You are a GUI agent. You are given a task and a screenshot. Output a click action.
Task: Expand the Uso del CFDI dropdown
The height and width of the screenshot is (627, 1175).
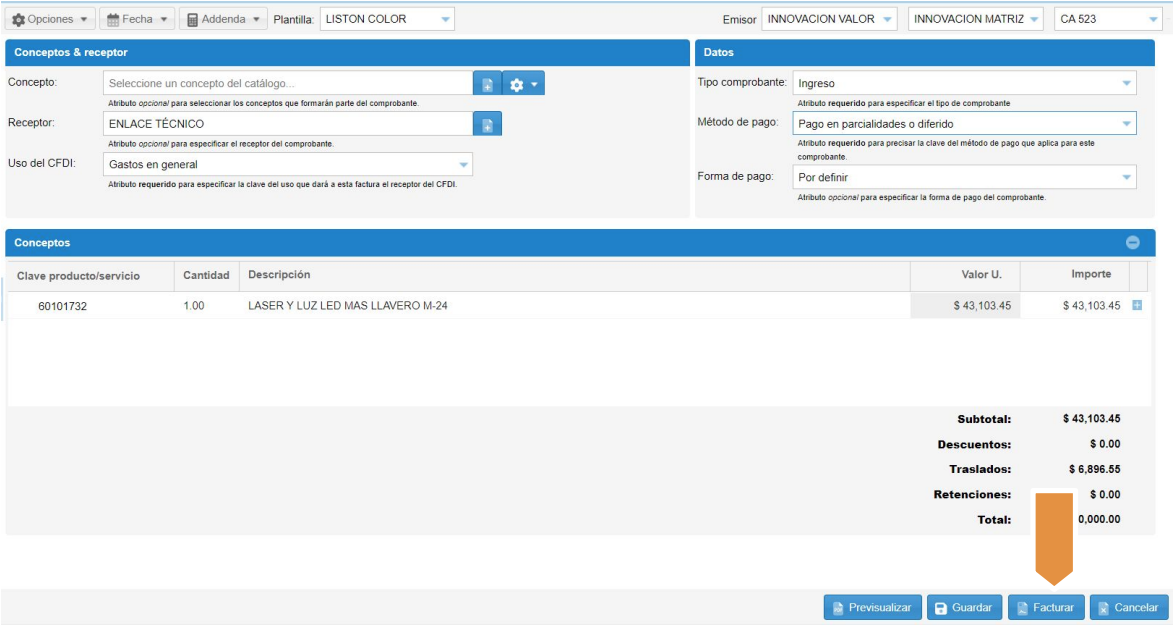(288, 164)
